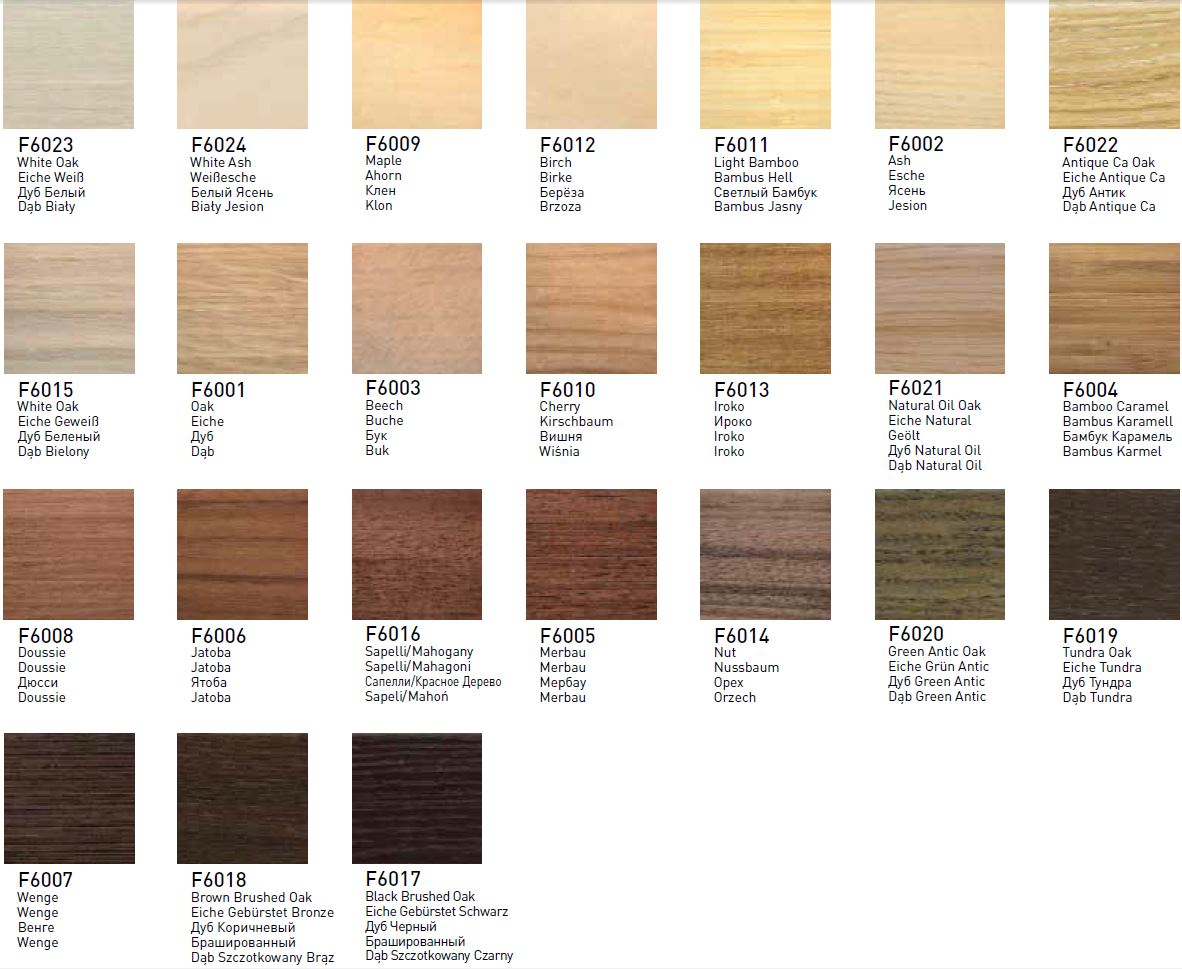Click the F6001 Oak wood swatch
1182x969 pixels.
(242, 308)
